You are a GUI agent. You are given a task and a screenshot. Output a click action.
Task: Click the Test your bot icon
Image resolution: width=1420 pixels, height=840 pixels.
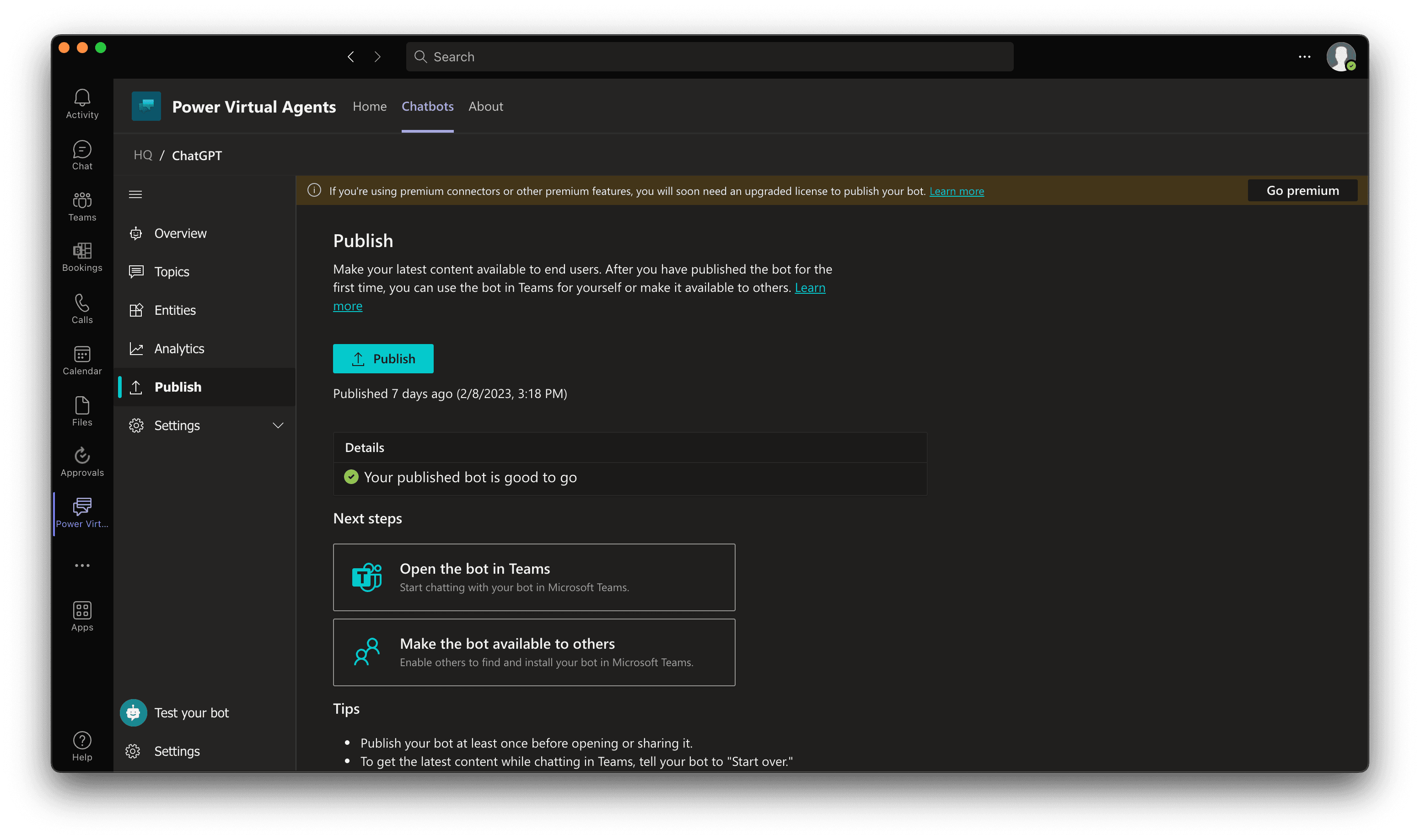[x=133, y=713]
